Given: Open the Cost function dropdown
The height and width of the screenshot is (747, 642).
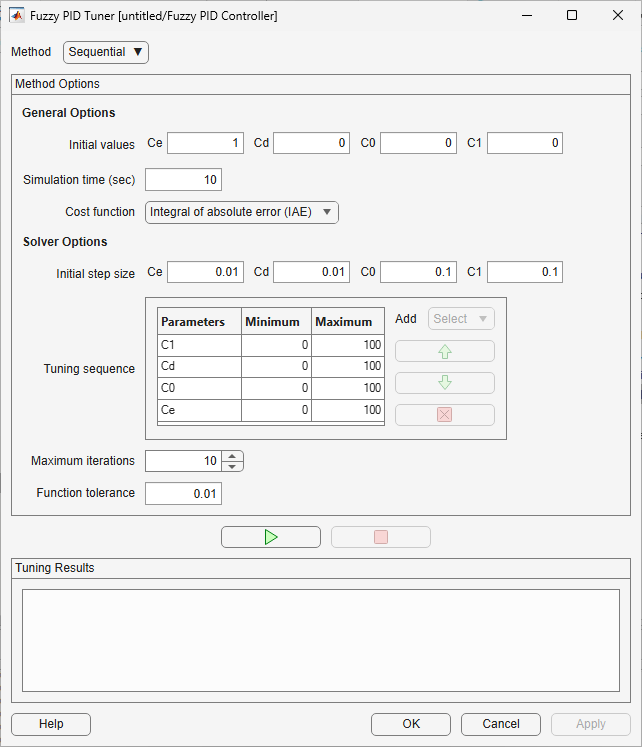Looking at the screenshot, I should tap(242, 212).
